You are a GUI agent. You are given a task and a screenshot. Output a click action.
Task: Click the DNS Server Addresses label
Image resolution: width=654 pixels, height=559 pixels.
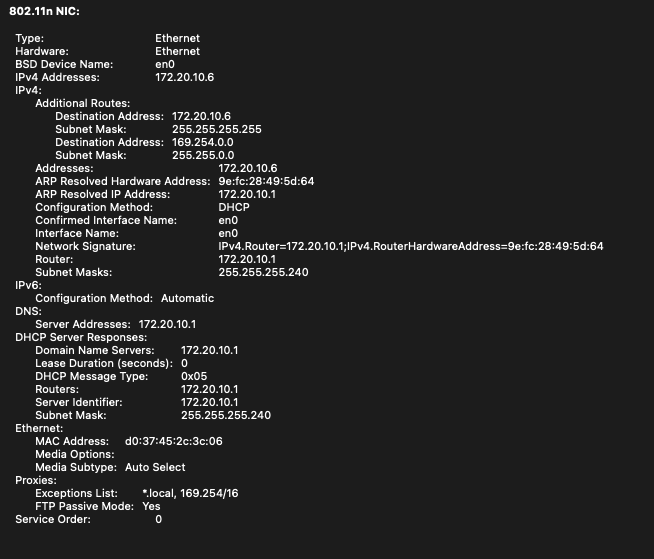[82, 324]
